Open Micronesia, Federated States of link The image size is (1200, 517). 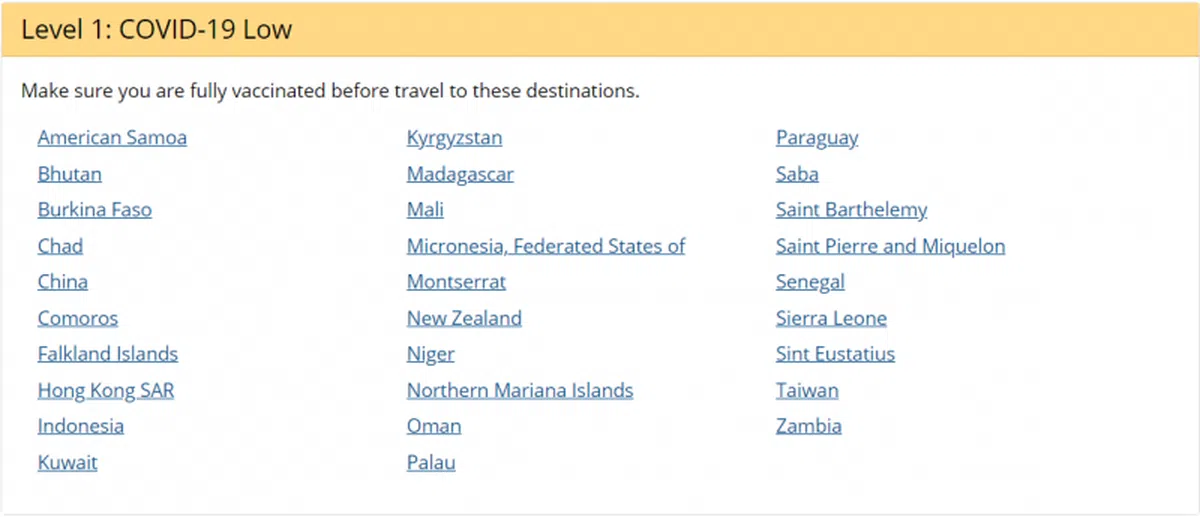(x=546, y=246)
